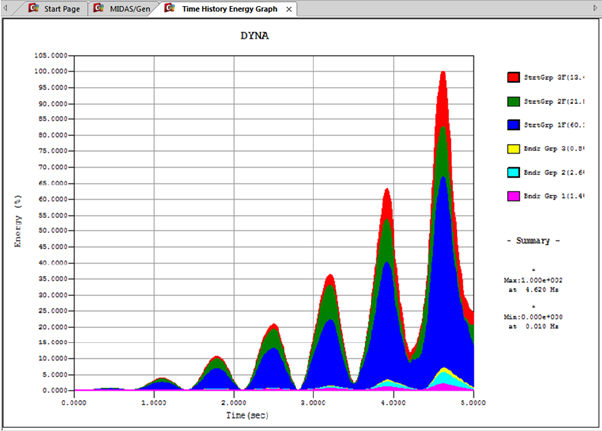The height and width of the screenshot is (431, 602).
Task: Switch to the MIDAS/Gen tab
Action: tap(122, 9)
